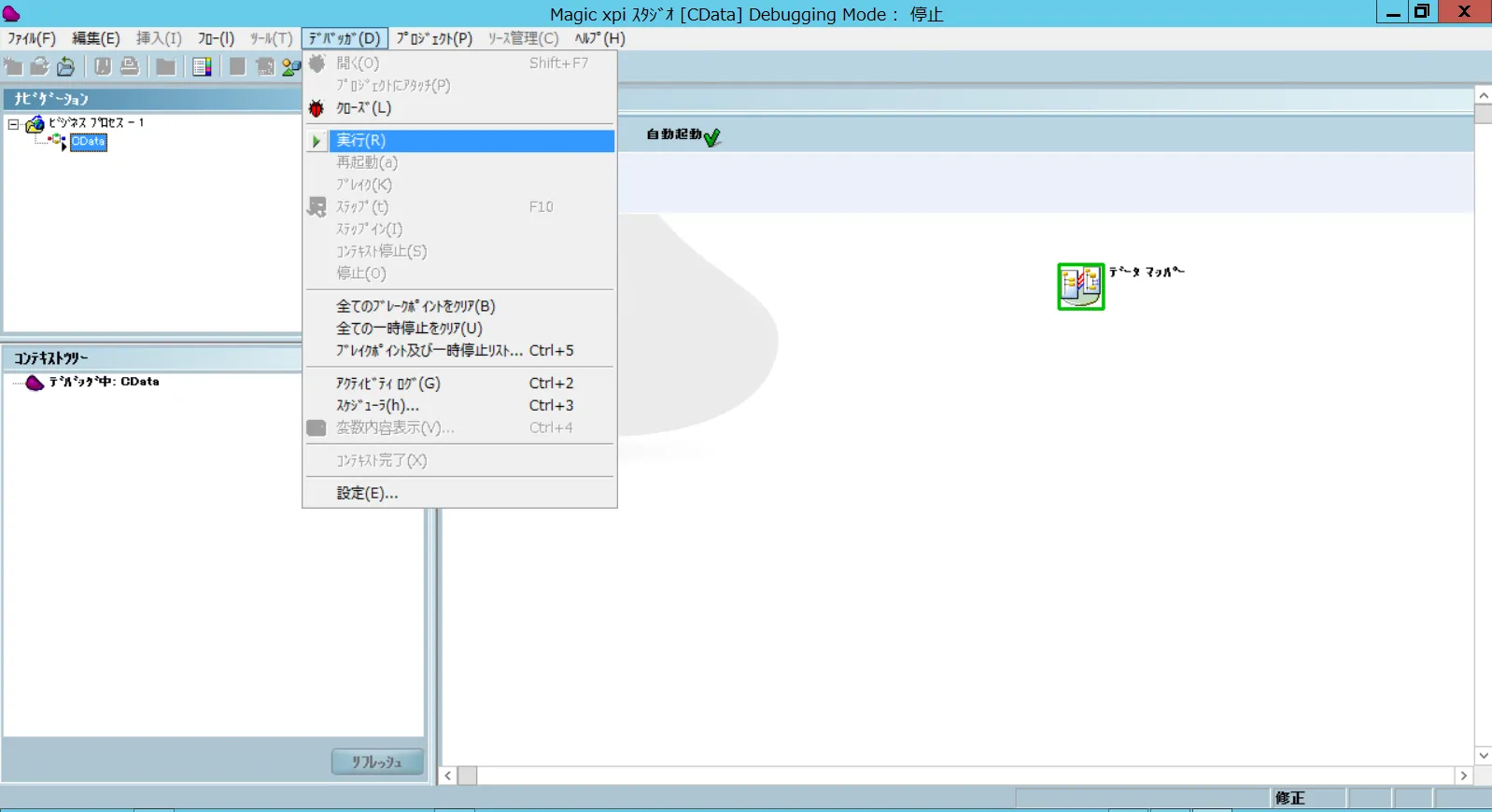Select CData flow in navigation tree
Screen dimensions: 1492x812
[89, 142]
